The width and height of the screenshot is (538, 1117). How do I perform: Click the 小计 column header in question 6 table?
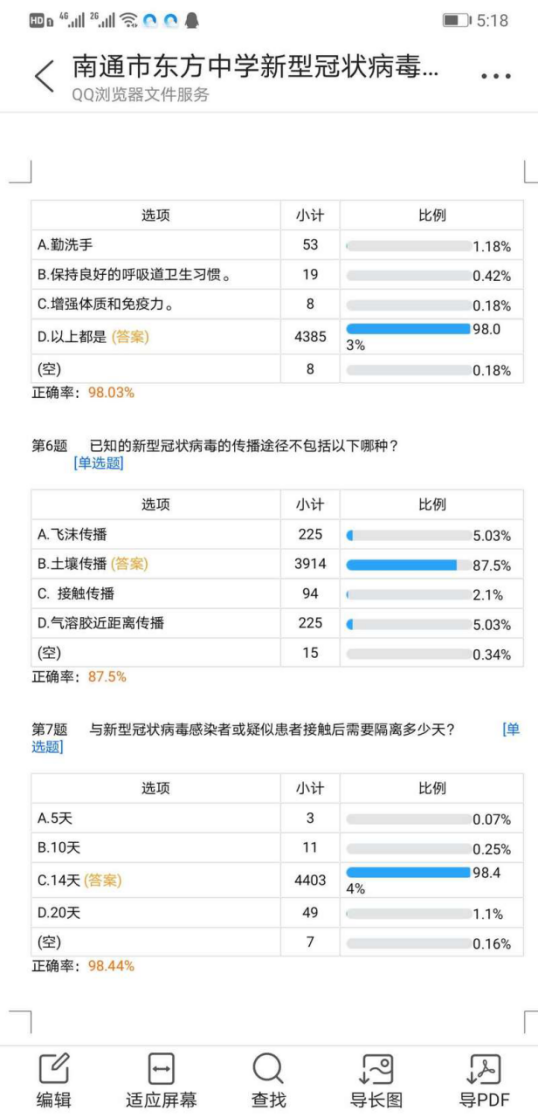pos(310,504)
